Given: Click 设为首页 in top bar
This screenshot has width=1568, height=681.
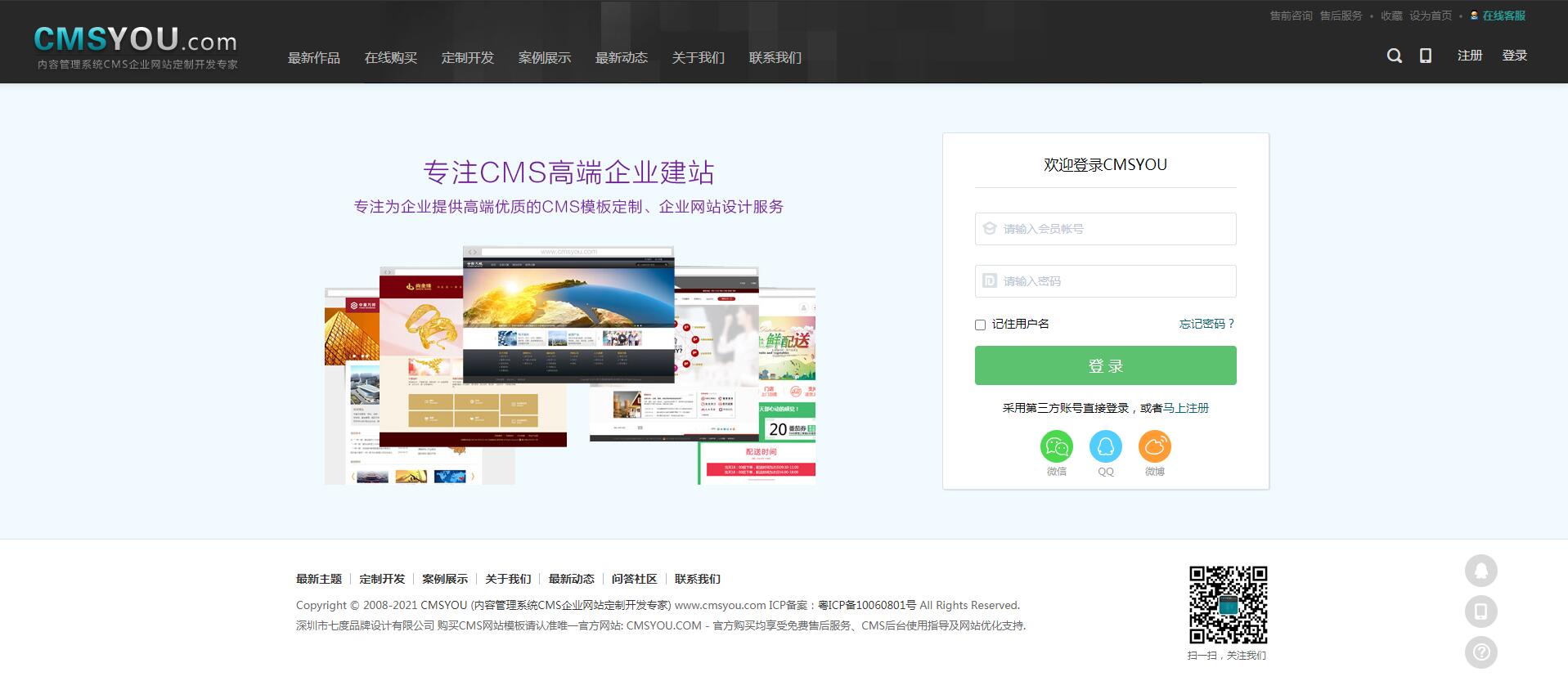Looking at the screenshot, I should [x=1431, y=16].
